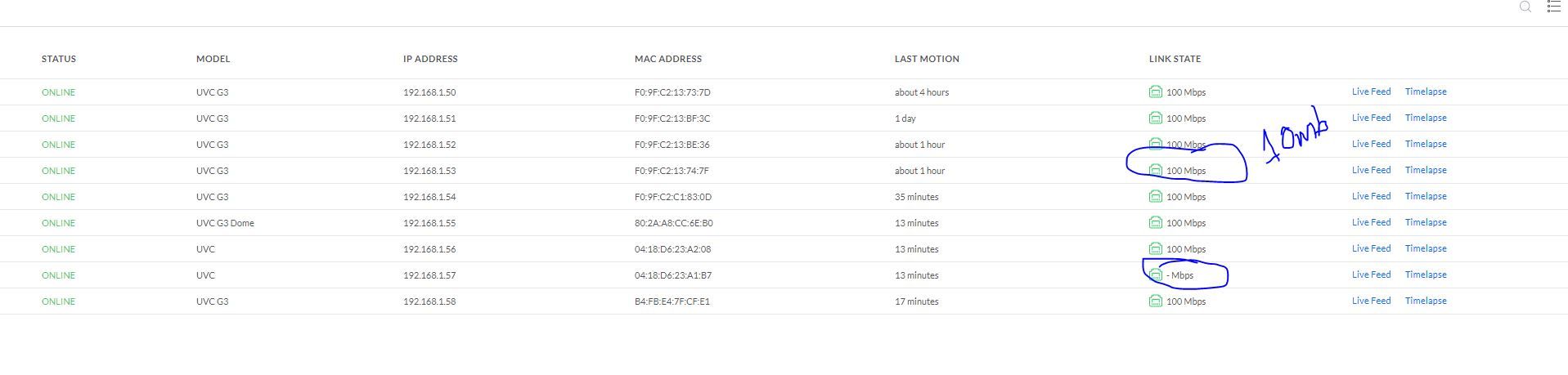The image size is (1568, 375).
Task: Click the LAST MOTION column header
Action: point(927,59)
